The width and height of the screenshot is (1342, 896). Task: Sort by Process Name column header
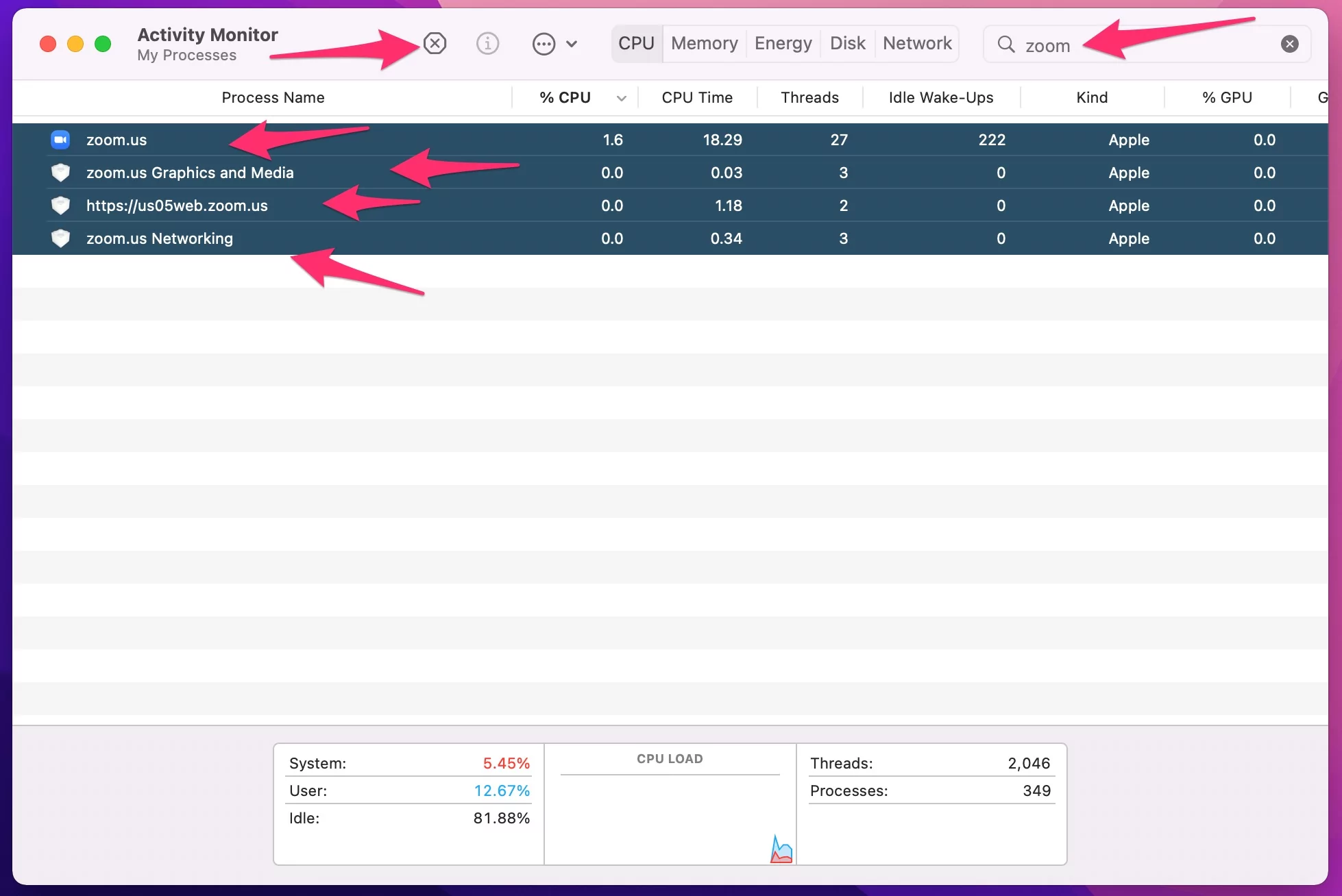pyautogui.click(x=273, y=98)
